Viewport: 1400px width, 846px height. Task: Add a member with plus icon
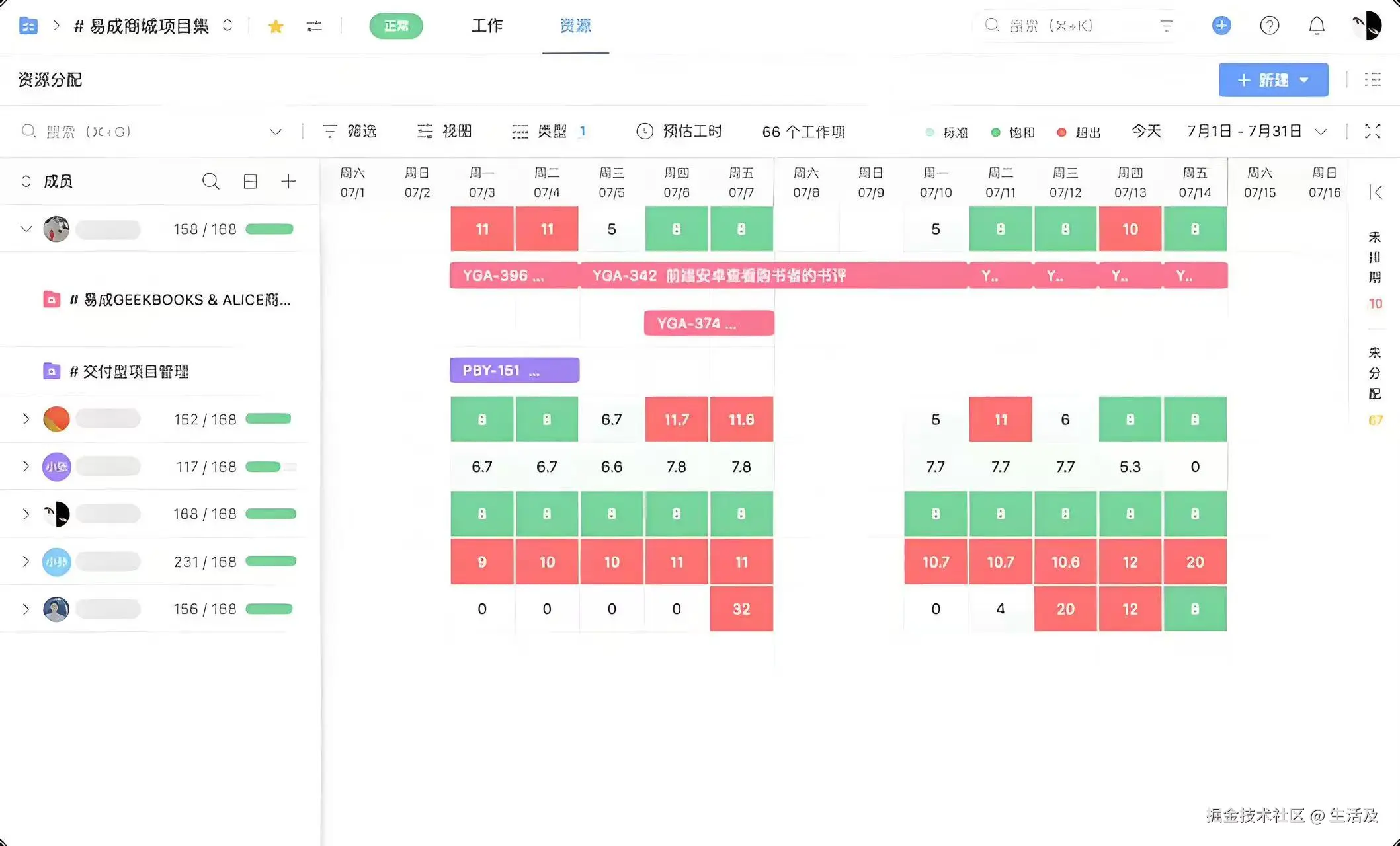click(x=288, y=181)
